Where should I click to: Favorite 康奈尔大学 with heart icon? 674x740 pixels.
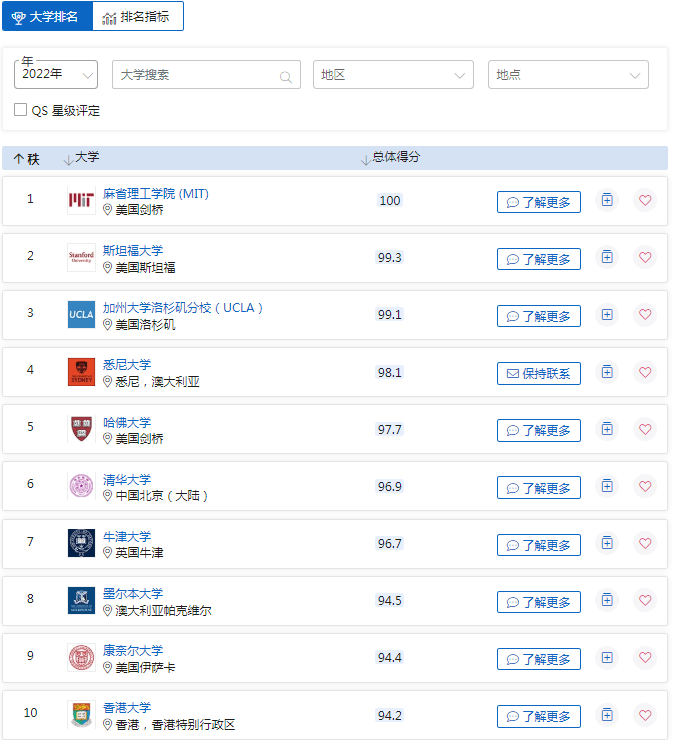point(645,657)
